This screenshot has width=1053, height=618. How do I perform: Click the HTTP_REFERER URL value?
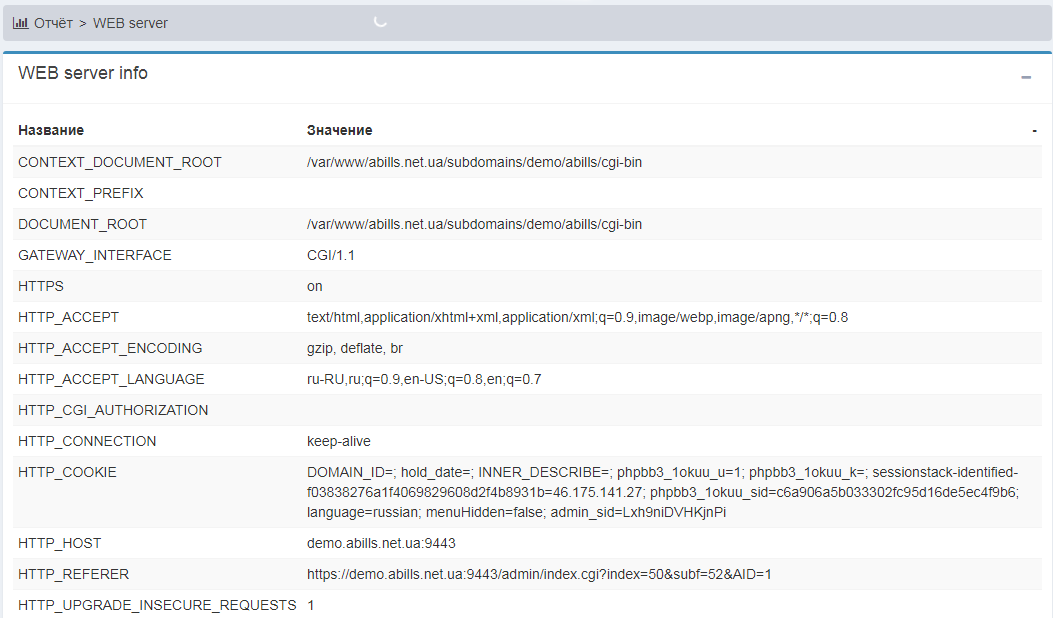[539, 574]
